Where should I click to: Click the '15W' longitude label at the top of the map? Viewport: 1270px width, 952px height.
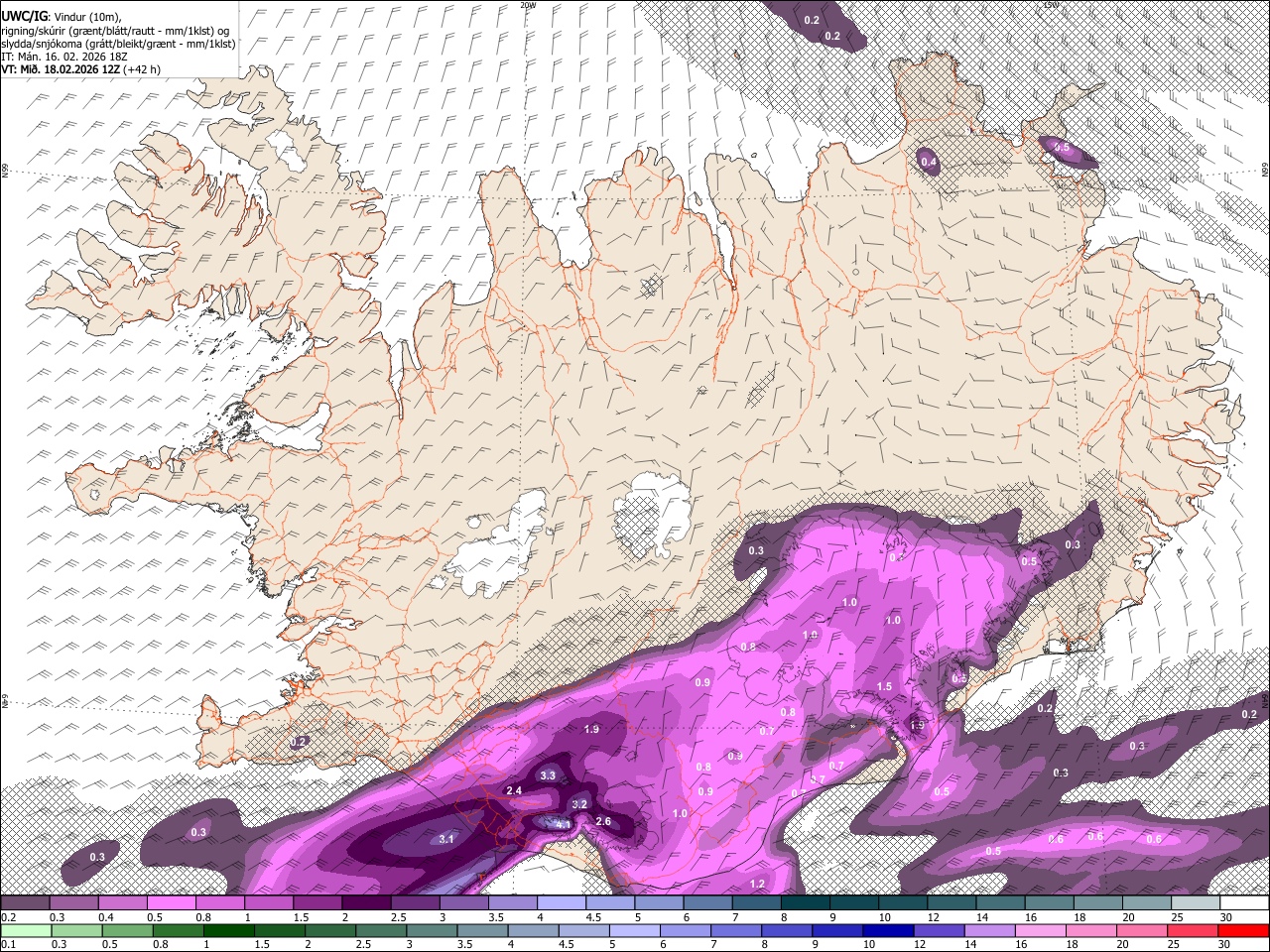pyautogui.click(x=1051, y=5)
